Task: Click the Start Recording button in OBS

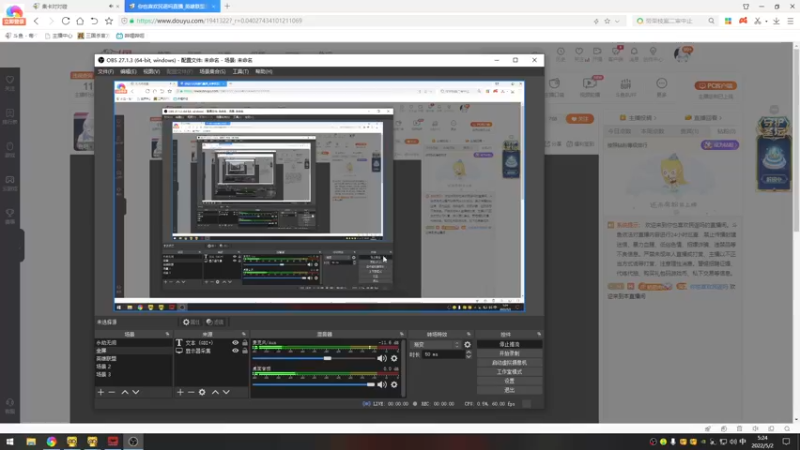Action: coord(509,354)
